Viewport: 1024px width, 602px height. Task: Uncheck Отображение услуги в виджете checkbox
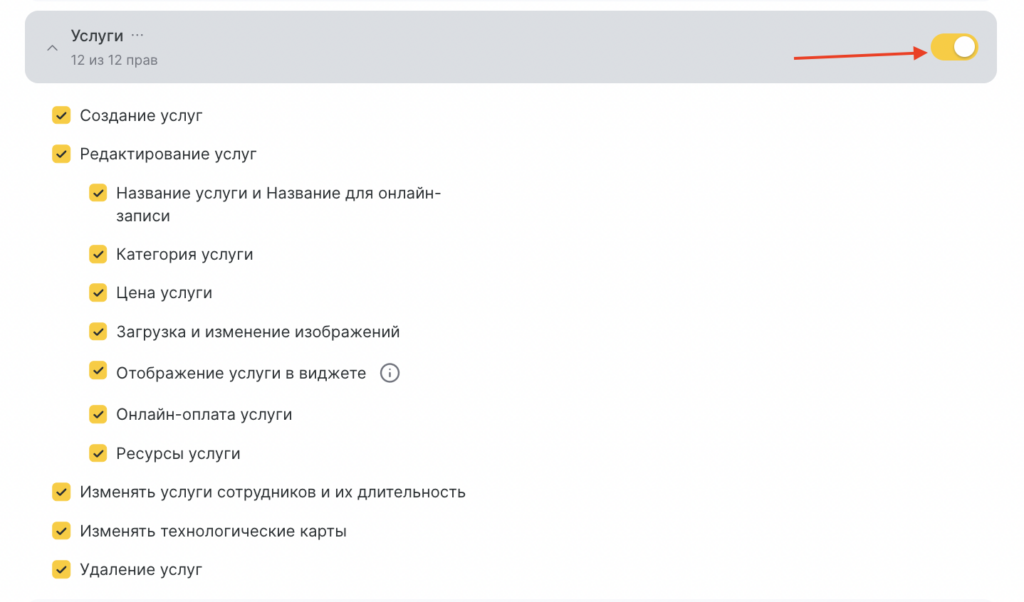point(98,372)
